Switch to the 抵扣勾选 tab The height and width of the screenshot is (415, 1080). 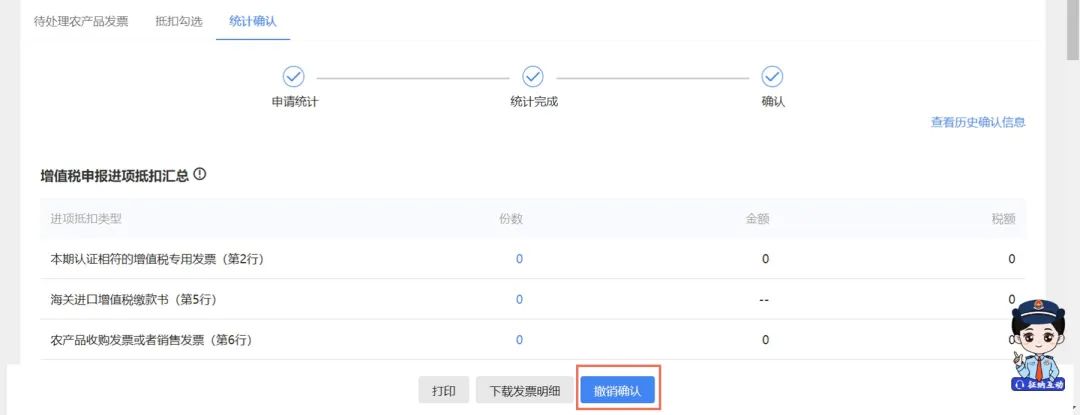(178, 21)
